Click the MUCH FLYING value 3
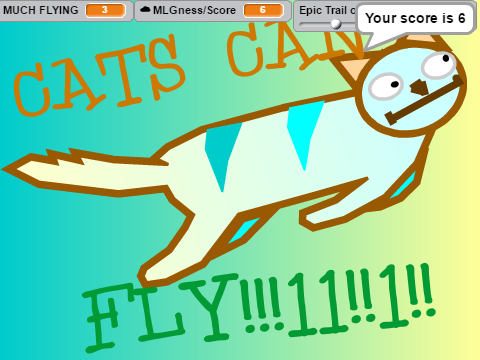Image resolution: width=480 pixels, height=360 pixels. pos(105,10)
